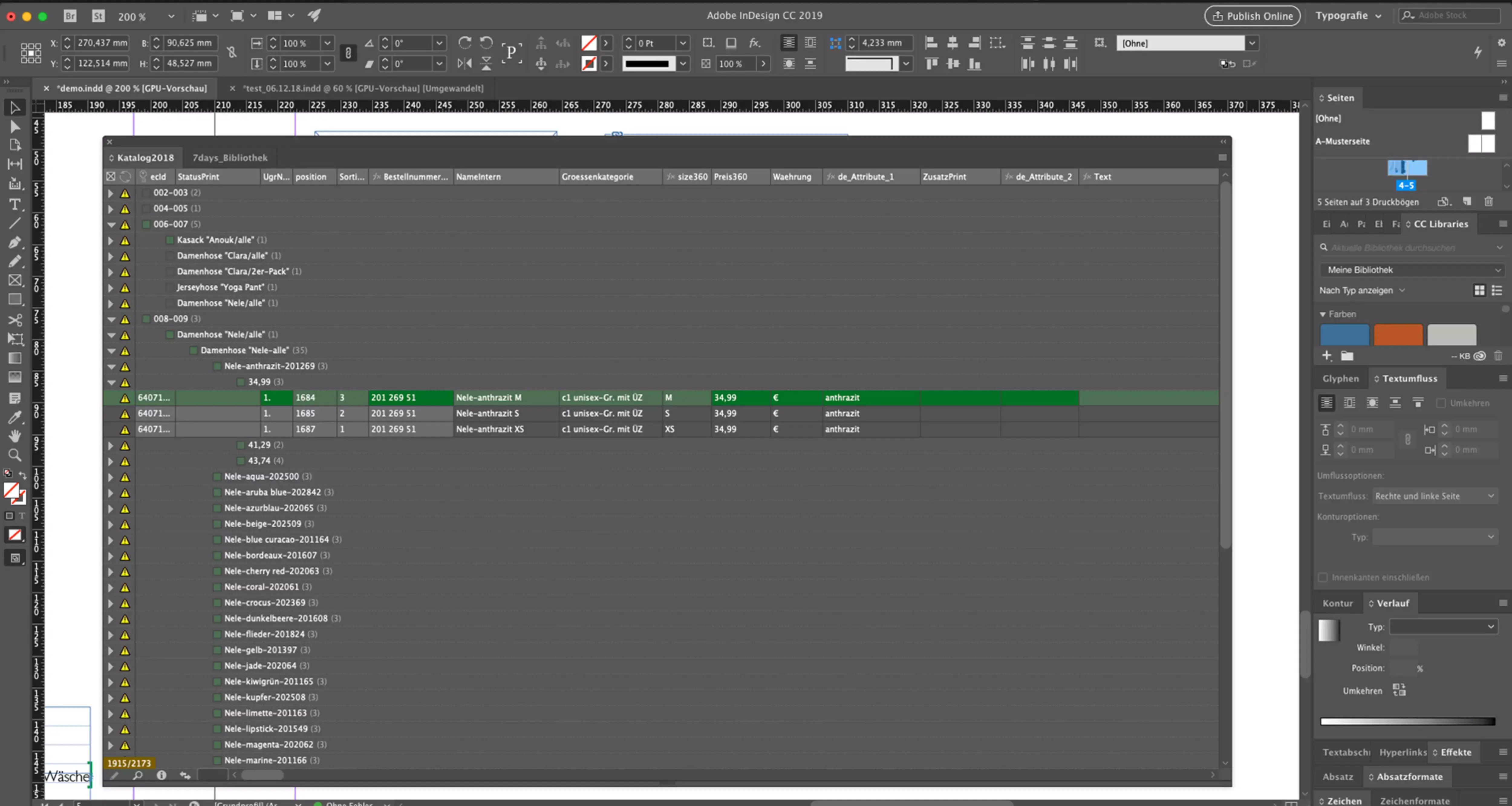Click the info icon in Katalog2018 panel
1512x806 pixels.
pyautogui.click(x=161, y=775)
